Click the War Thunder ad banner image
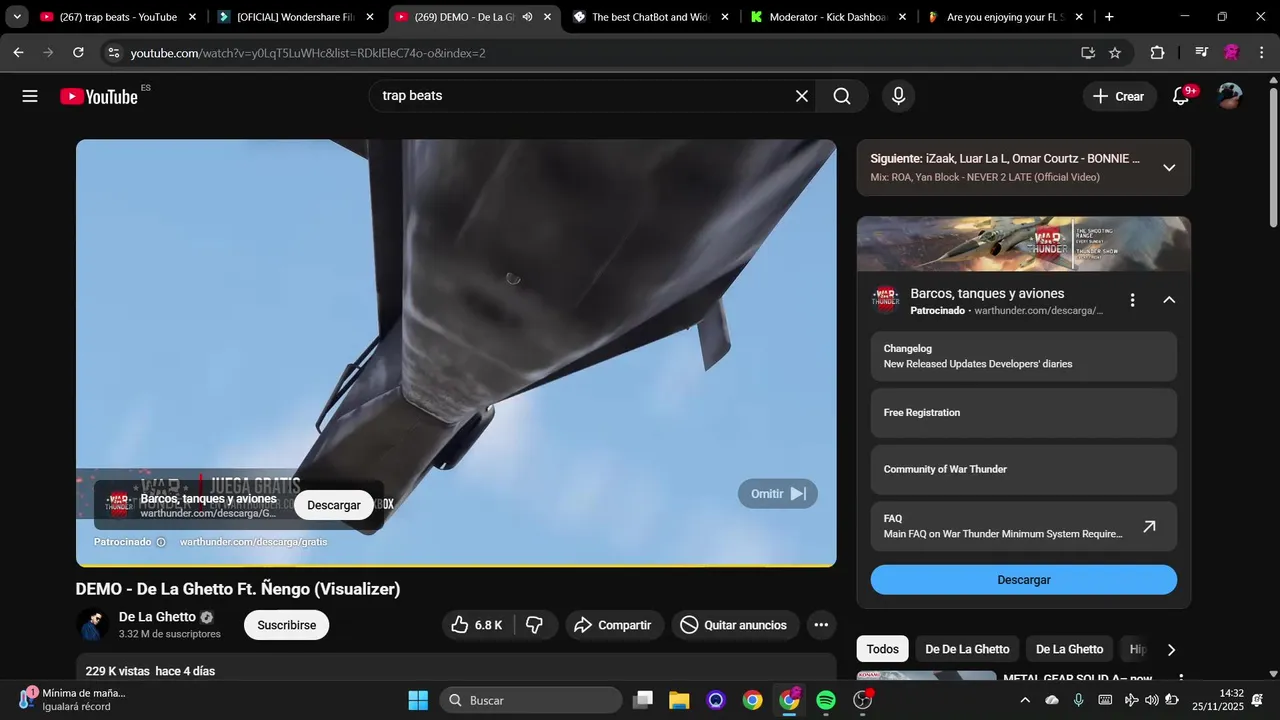This screenshot has width=1280, height=720. 1023,244
